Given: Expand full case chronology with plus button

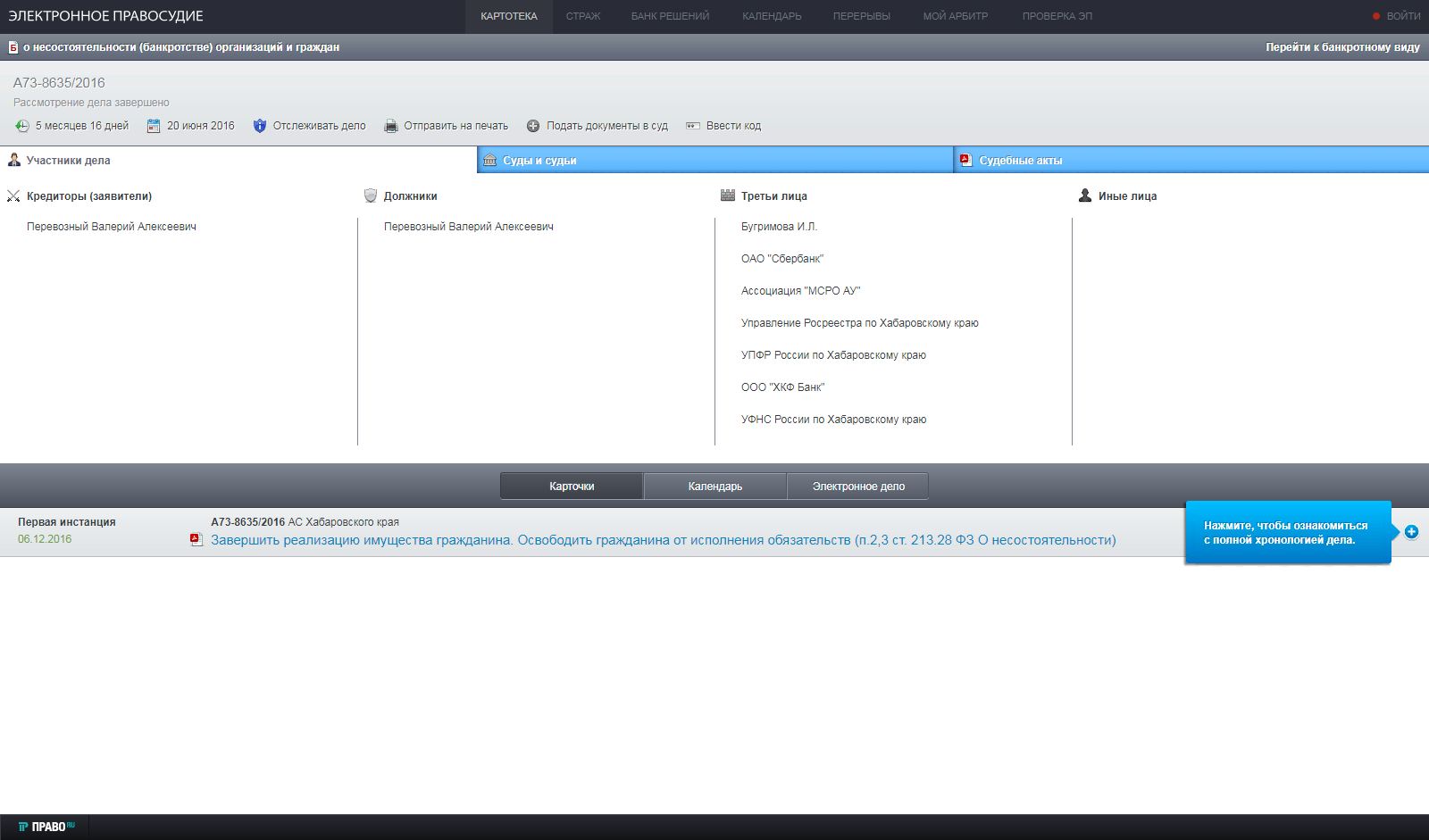Looking at the screenshot, I should 1411,532.
